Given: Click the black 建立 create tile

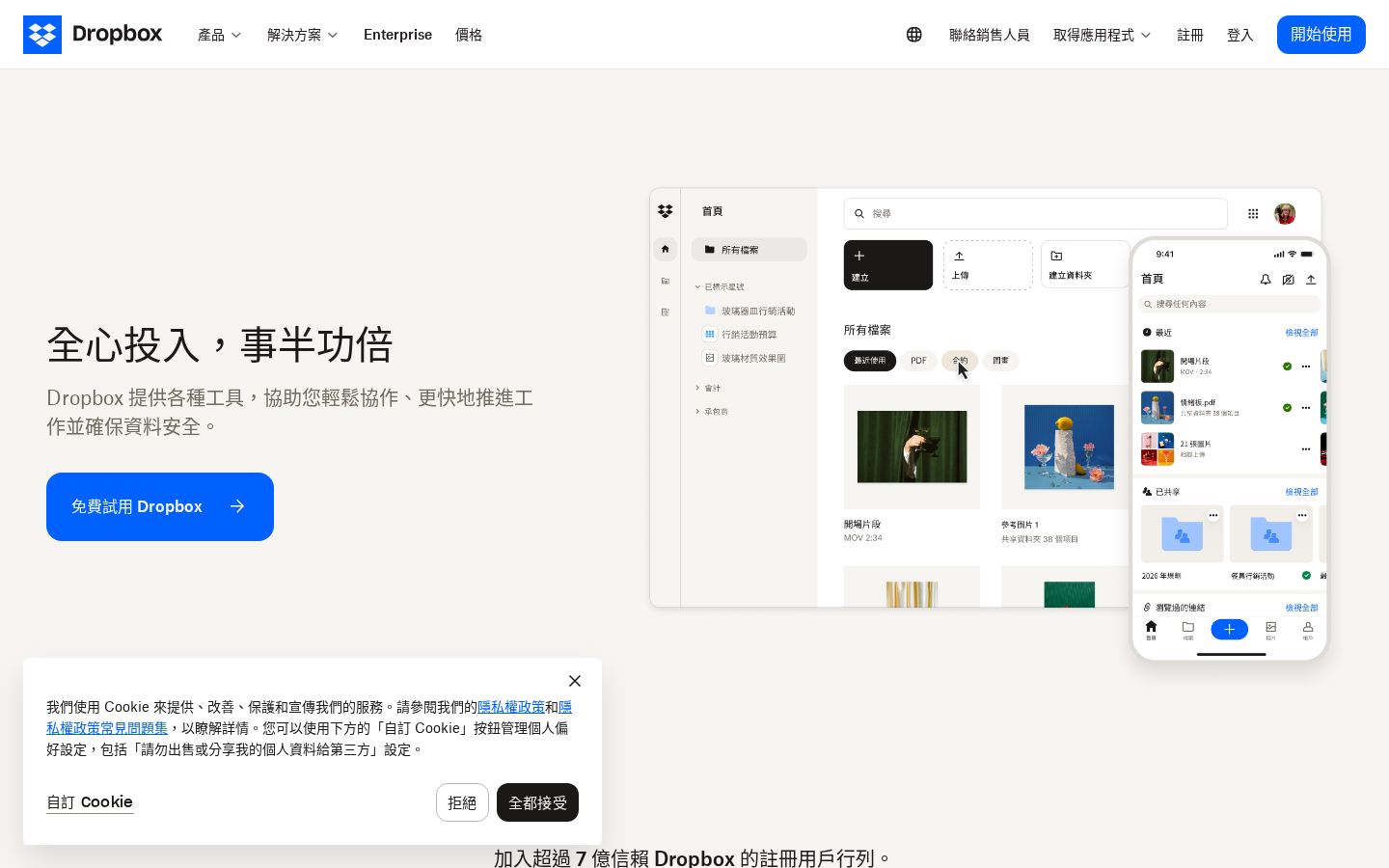Looking at the screenshot, I should pyautogui.click(x=888, y=264).
